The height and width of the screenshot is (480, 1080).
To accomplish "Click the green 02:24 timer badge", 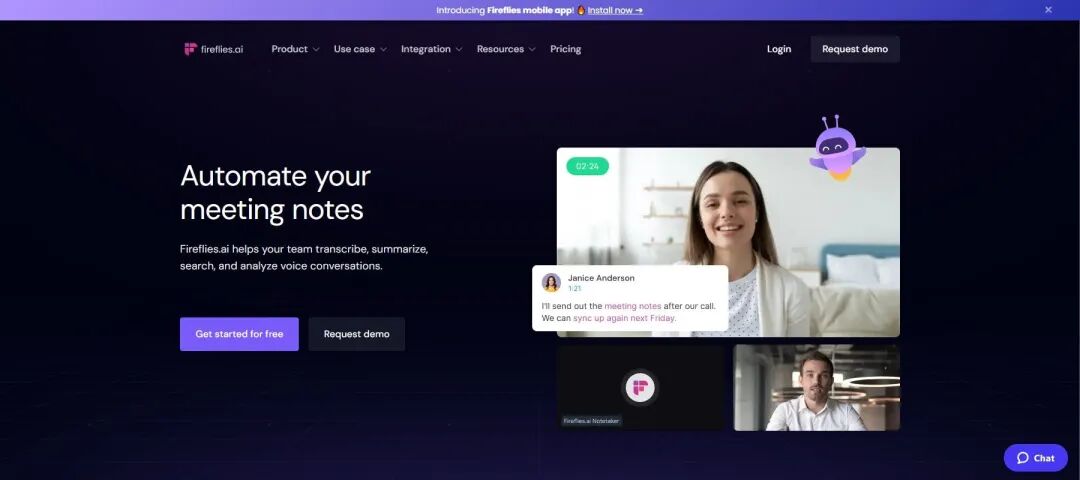I will coord(588,166).
